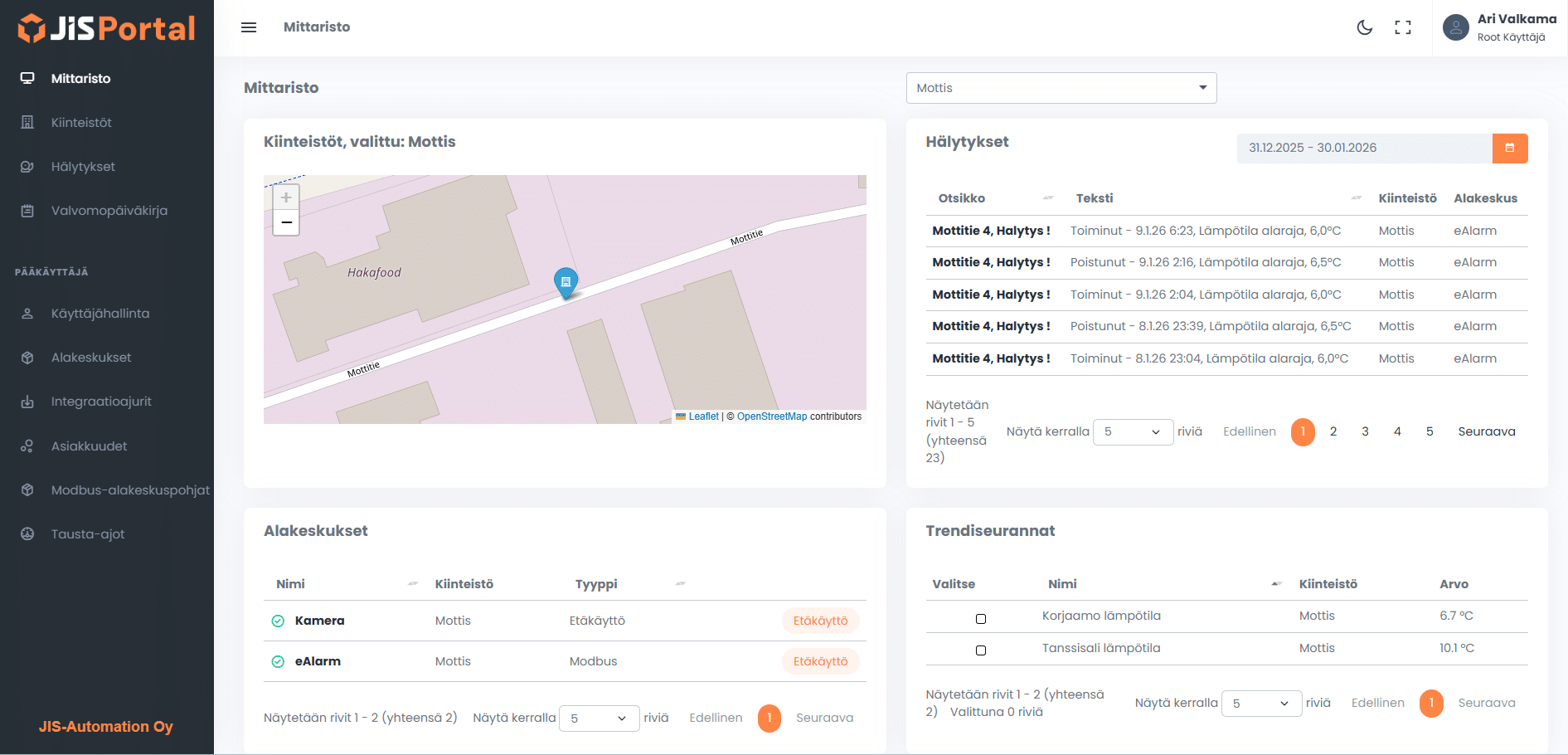Check the Korjaamo lämpötila checkbox

tap(981, 619)
